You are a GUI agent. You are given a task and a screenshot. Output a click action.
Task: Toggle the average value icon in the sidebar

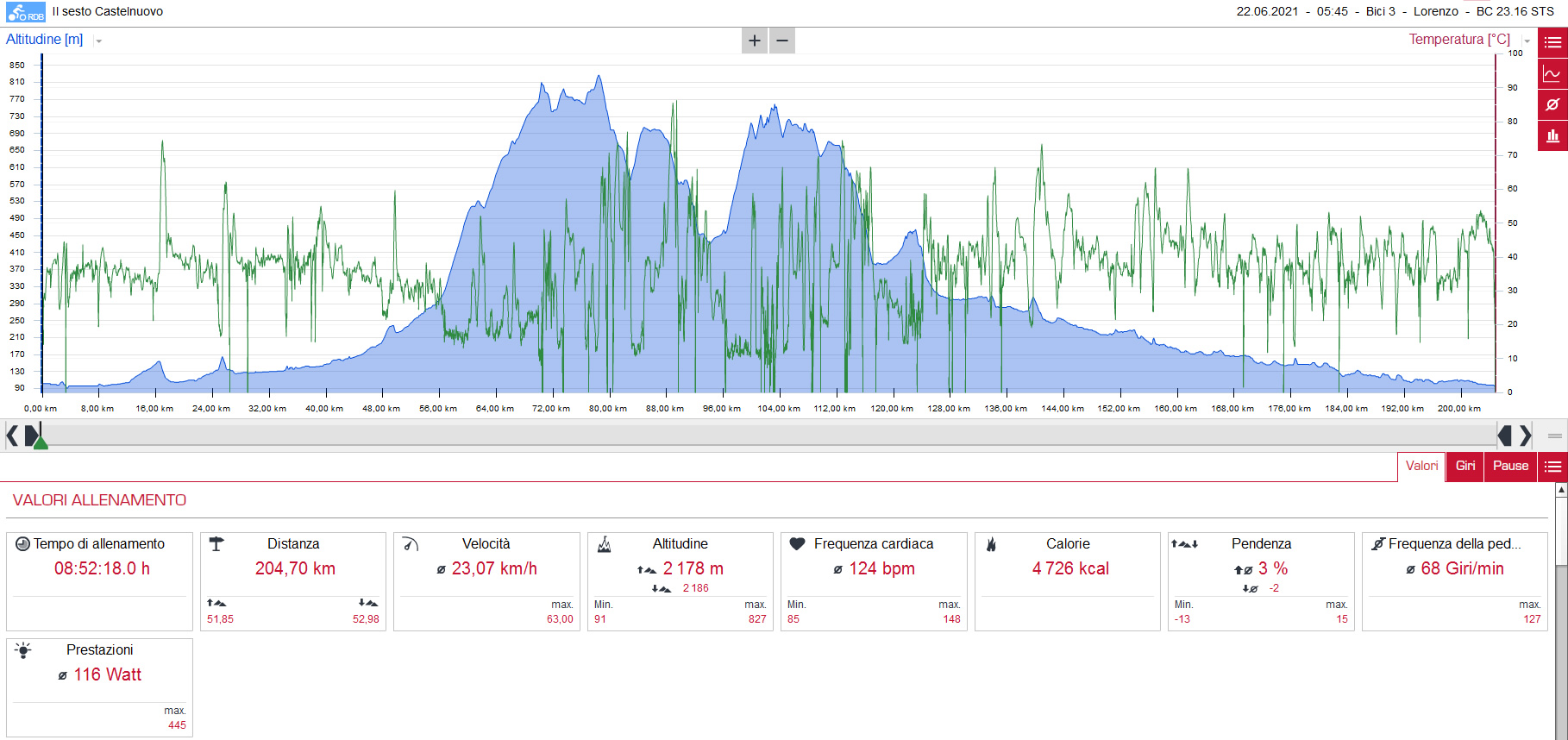pos(1552,104)
